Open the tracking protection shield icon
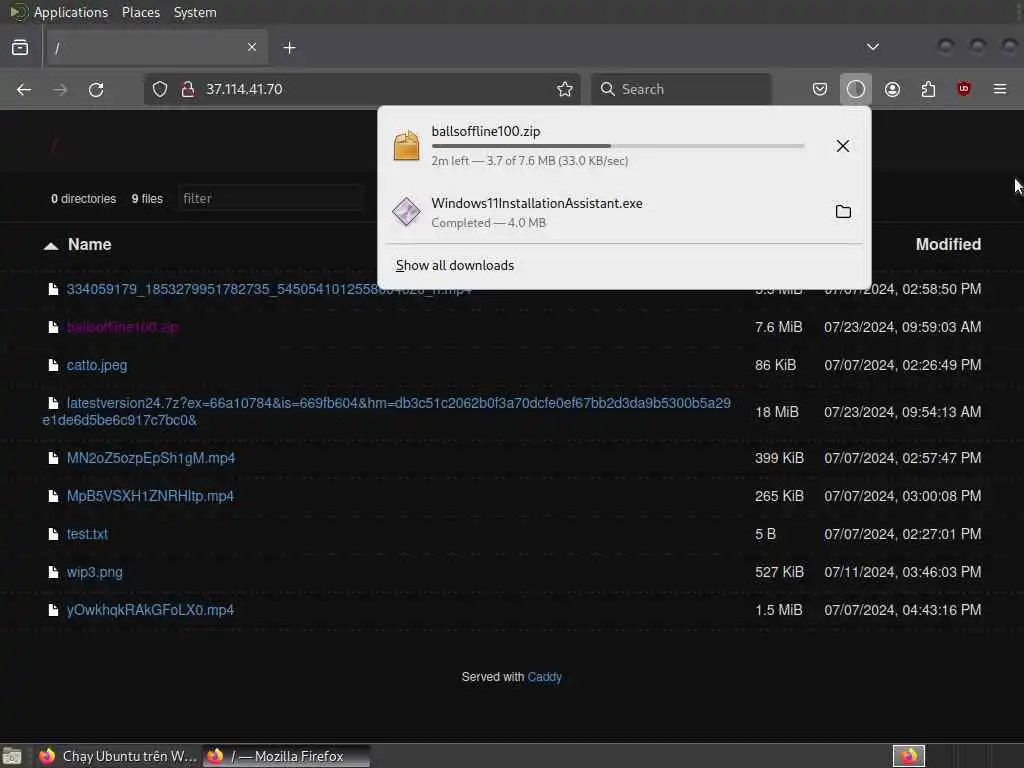Viewport: 1024px width, 768px height. pyautogui.click(x=160, y=89)
